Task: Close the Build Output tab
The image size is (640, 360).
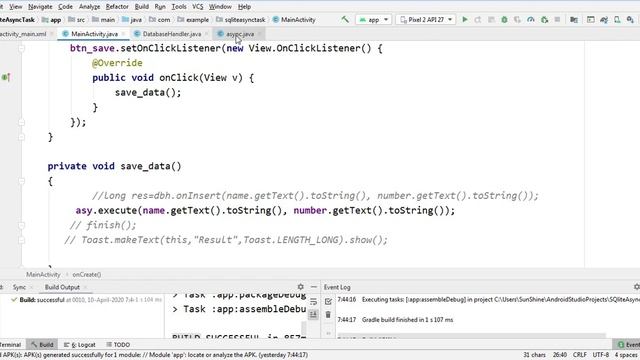Action: click(85, 287)
